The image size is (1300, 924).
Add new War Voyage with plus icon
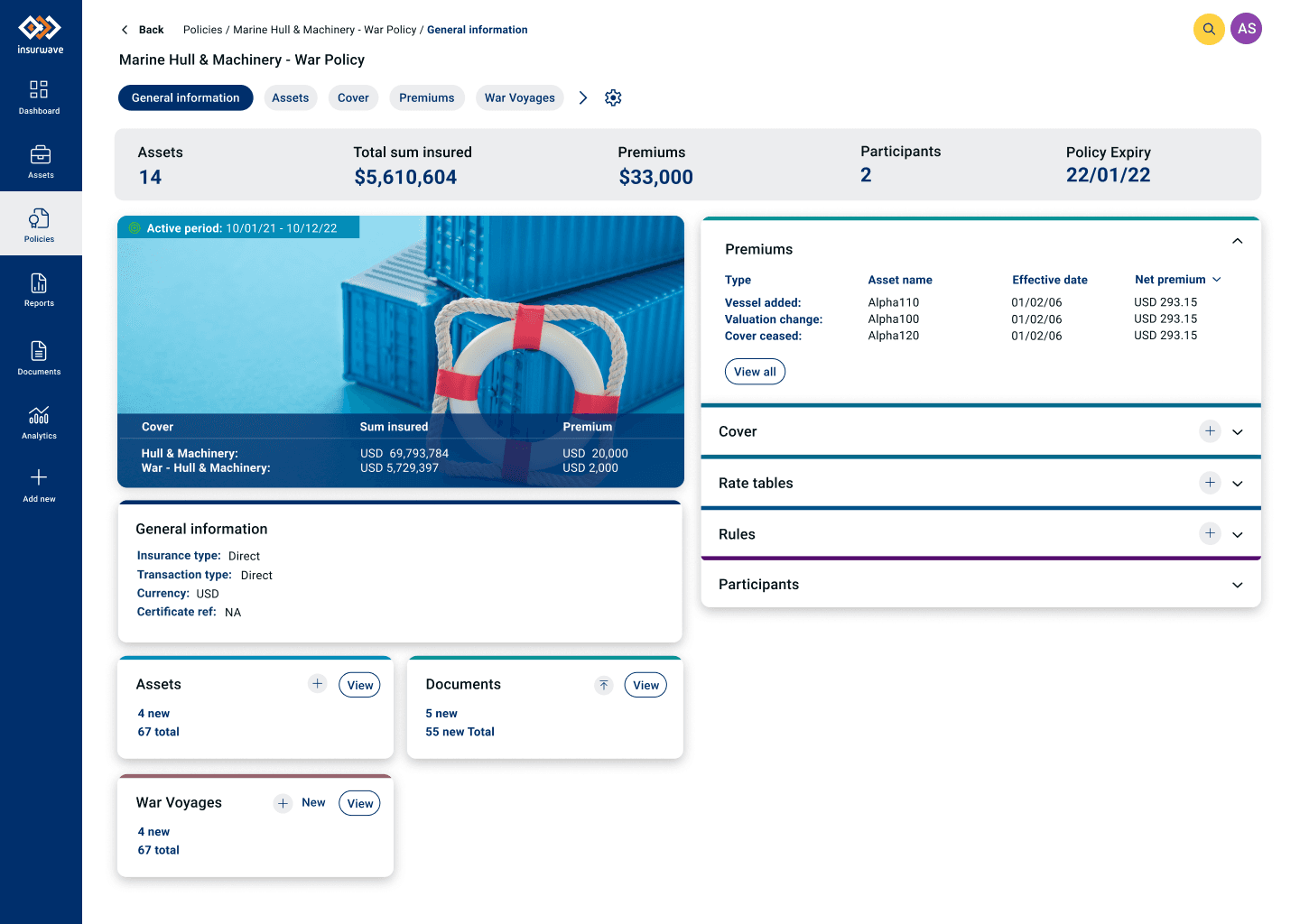point(283,803)
